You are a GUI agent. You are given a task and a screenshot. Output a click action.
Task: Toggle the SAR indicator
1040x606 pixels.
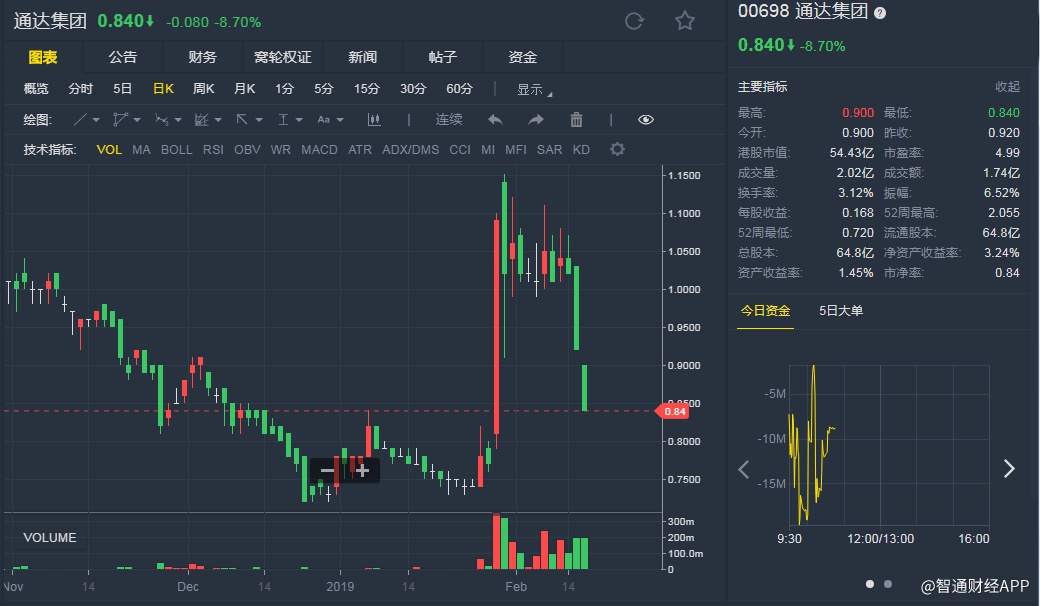(x=549, y=150)
